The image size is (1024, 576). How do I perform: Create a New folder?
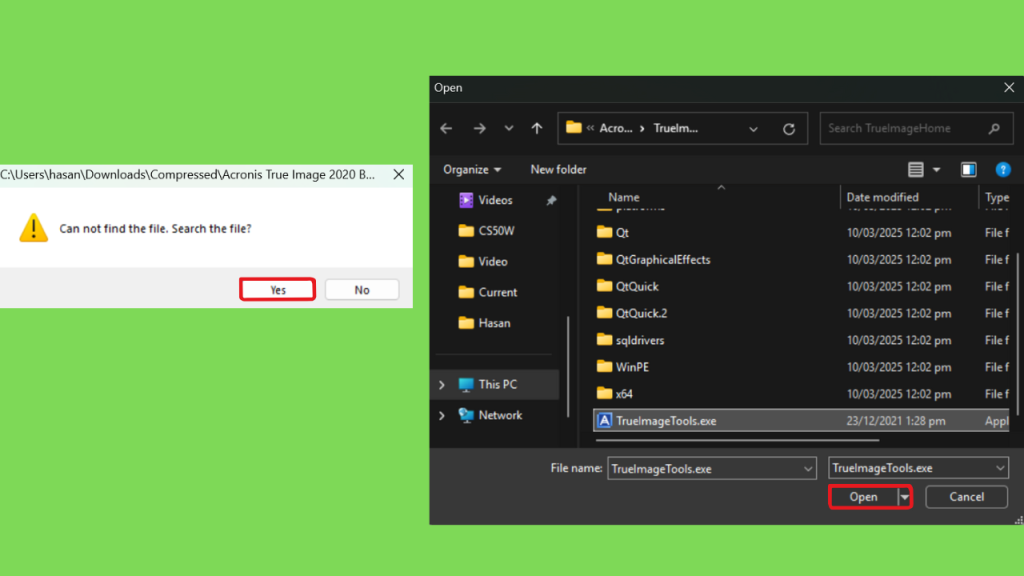pyautogui.click(x=558, y=170)
